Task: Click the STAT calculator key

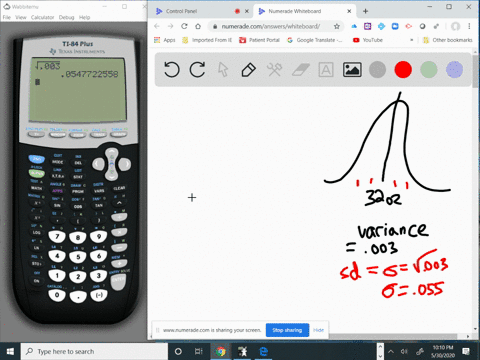Action: click(x=78, y=177)
